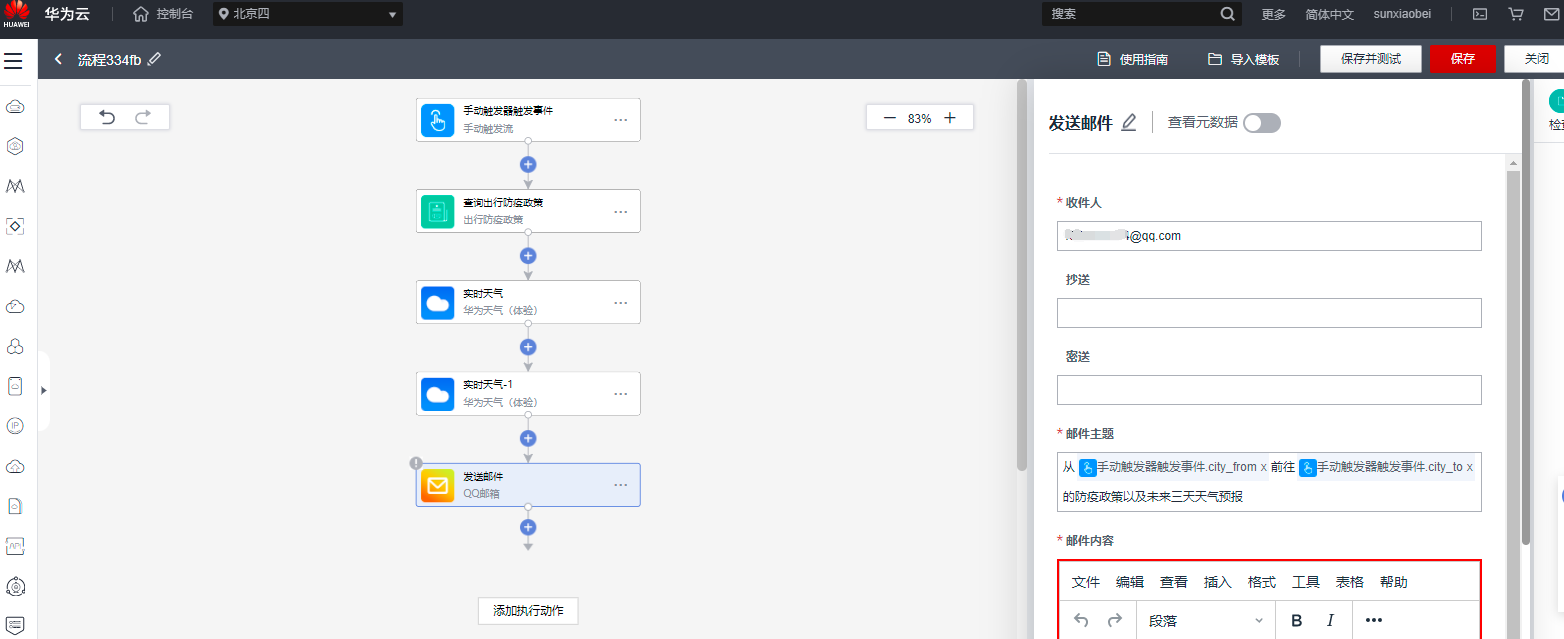The height and width of the screenshot is (639, 1564).
Task: Open more options for 实时天气-1 node
Action: tap(621, 394)
